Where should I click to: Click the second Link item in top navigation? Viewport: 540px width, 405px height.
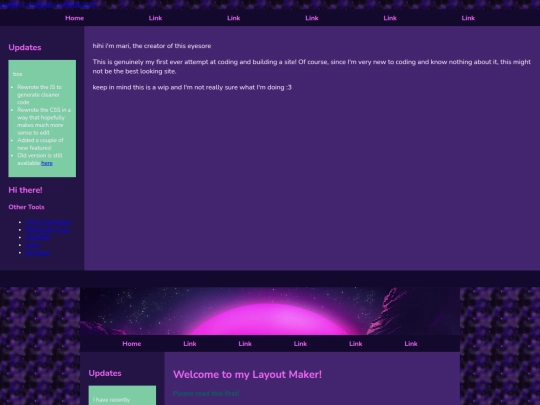point(233,18)
